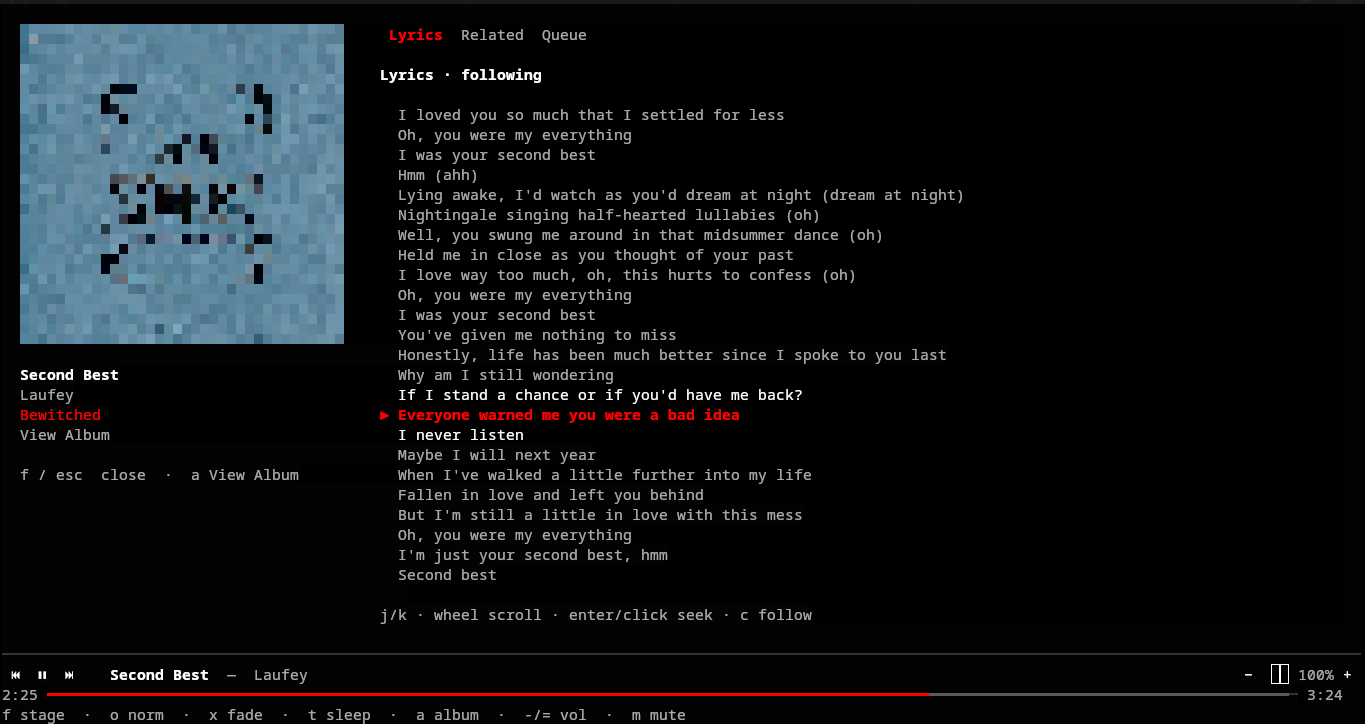The width and height of the screenshot is (1365, 724).
Task: Click song title 'Second Best' above Laufey
Action: pos(69,375)
